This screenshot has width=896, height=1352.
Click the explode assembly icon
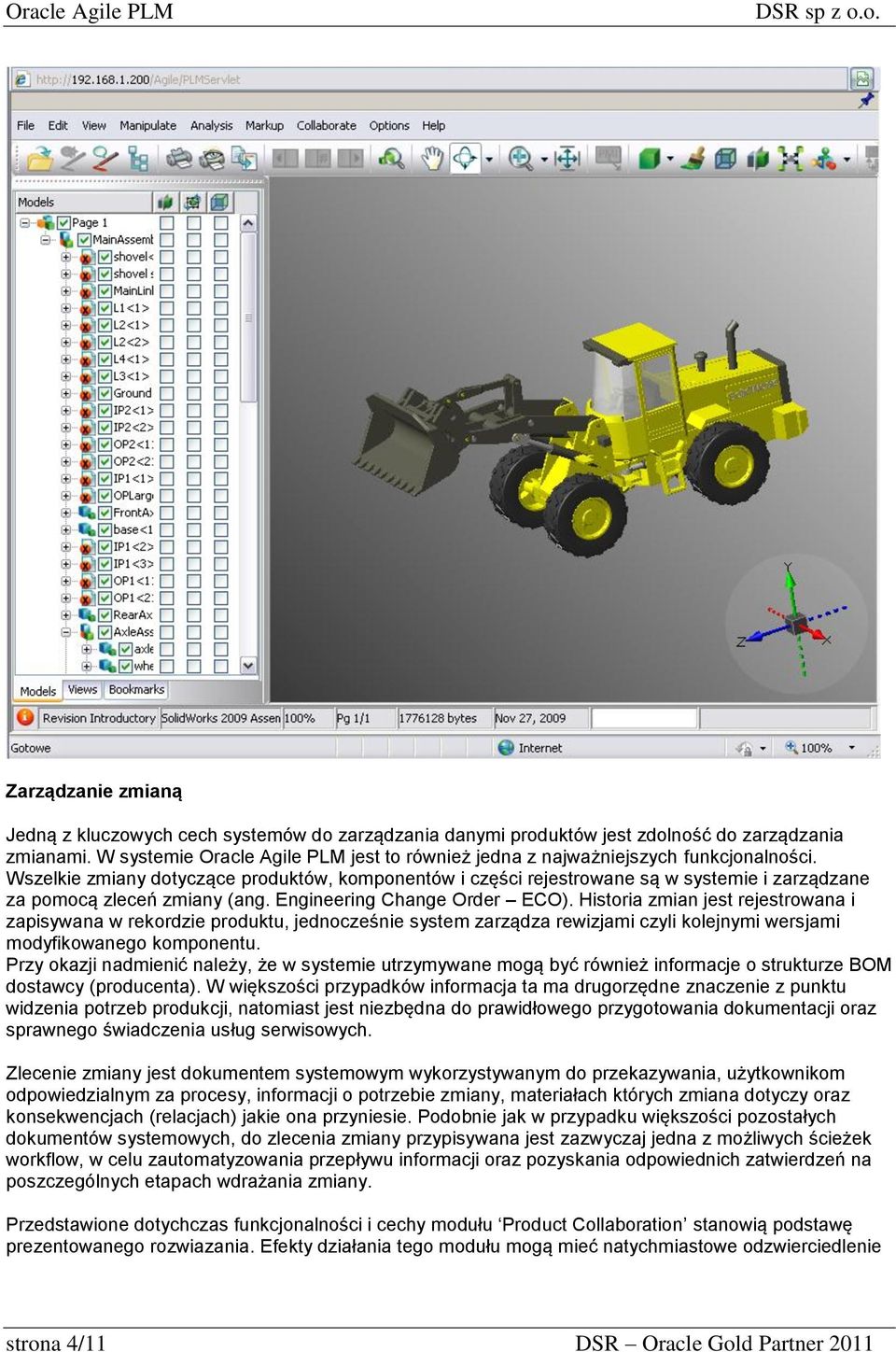coord(790,159)
